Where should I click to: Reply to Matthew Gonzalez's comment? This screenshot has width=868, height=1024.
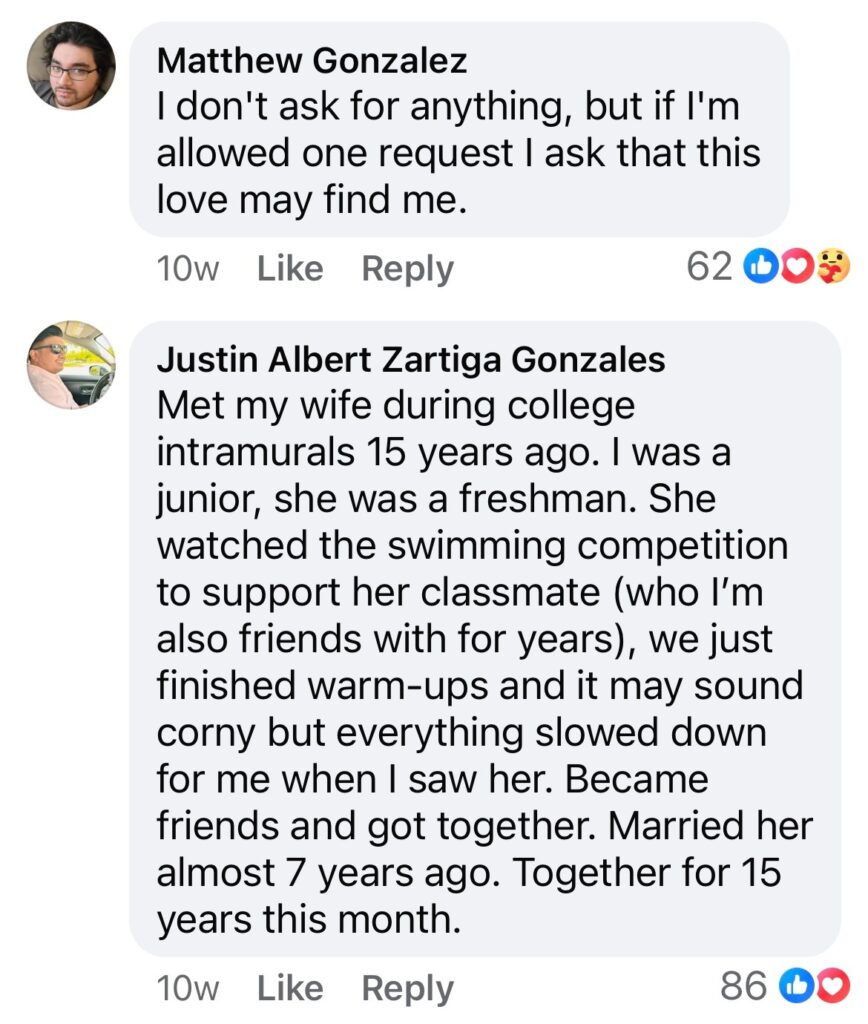tap(407, 268)
